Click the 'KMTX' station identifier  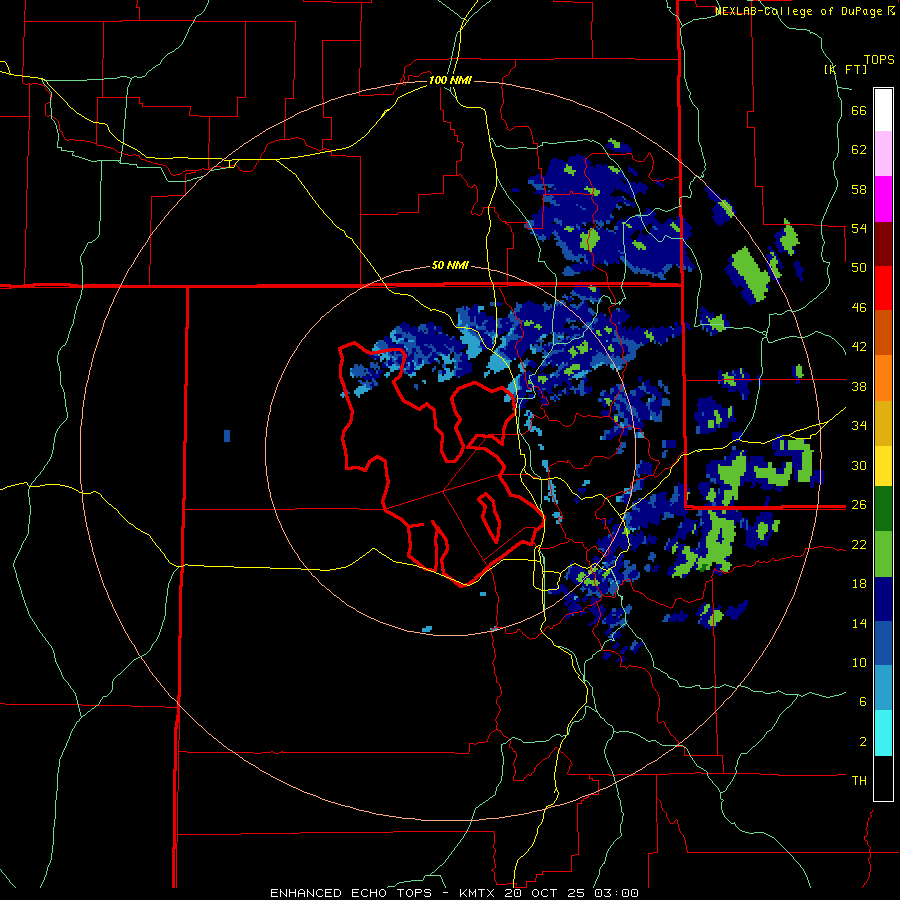[x=477, y=893]
